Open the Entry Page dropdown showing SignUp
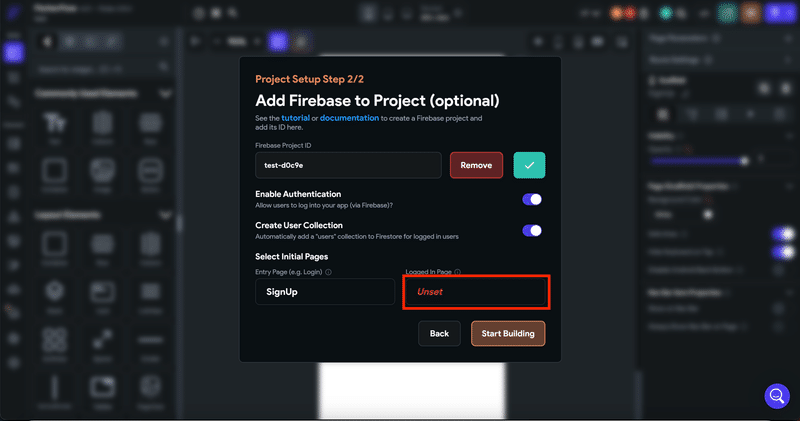The width and height of the screenshot is (800, 421). (325, 292)
